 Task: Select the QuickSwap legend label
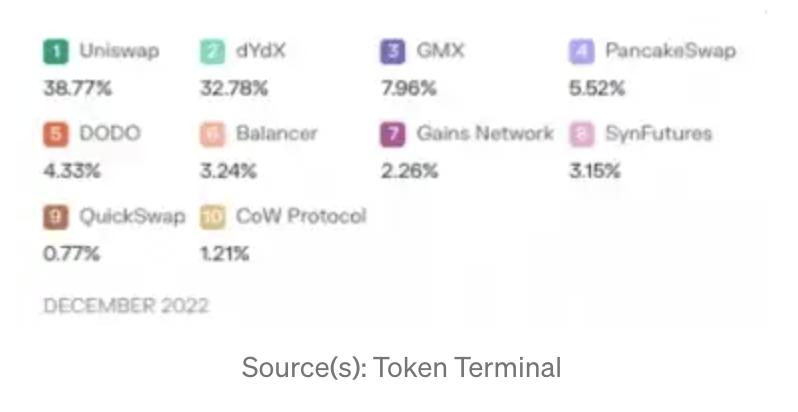point(132,216)
